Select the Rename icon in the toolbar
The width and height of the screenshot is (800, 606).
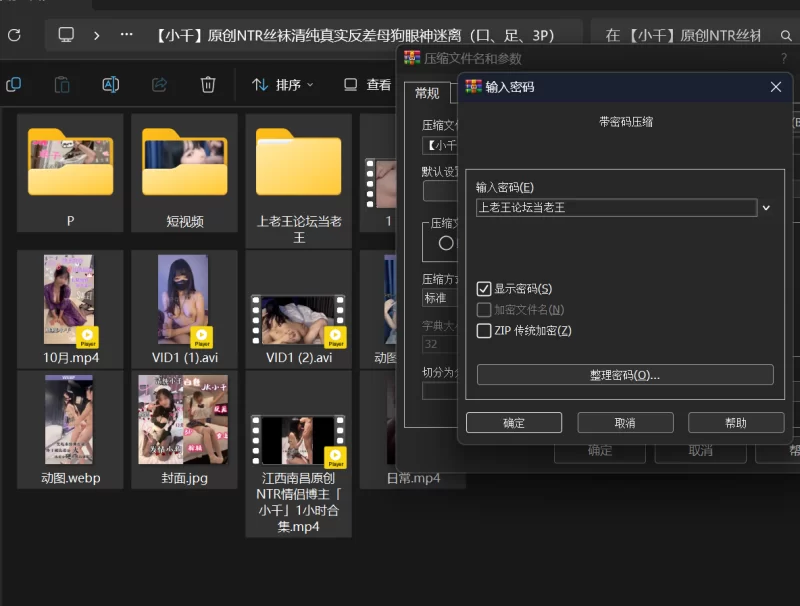[x=111, y=85]
